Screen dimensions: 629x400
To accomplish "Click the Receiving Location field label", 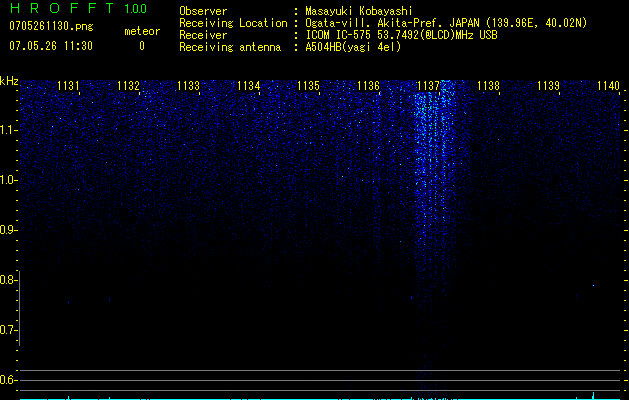I will (x=233, y=23).
